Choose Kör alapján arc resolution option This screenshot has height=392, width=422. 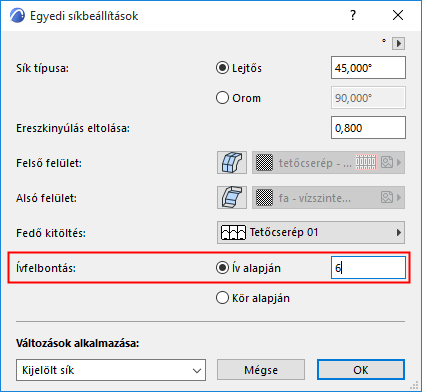[x=222, y=298]
